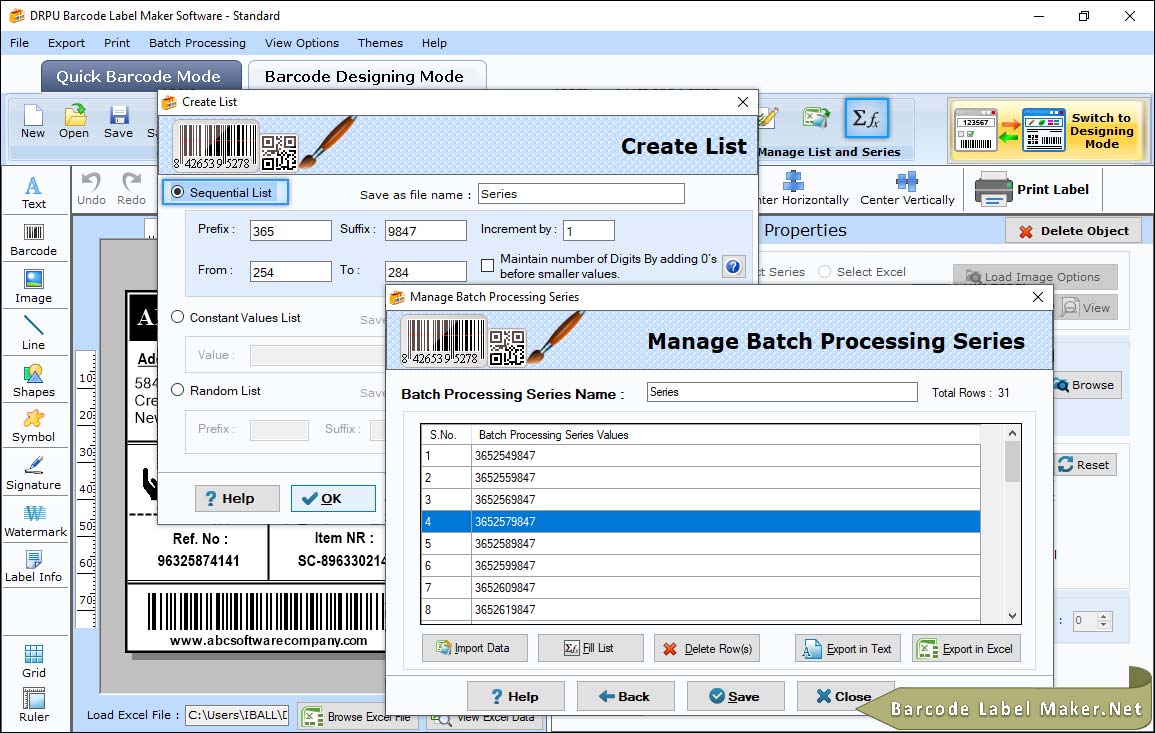
Task: Switch to Quick Barcode Mode tab
Action: [x=141, y=76]
